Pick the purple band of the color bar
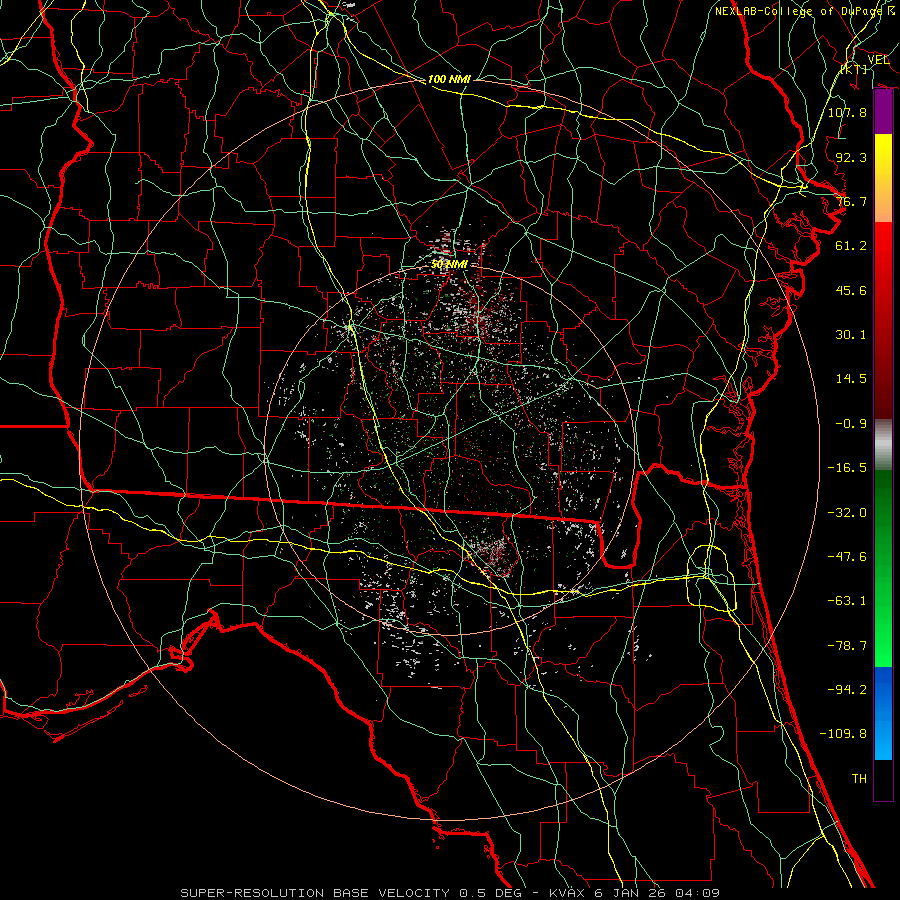 [x=883, y=112]
